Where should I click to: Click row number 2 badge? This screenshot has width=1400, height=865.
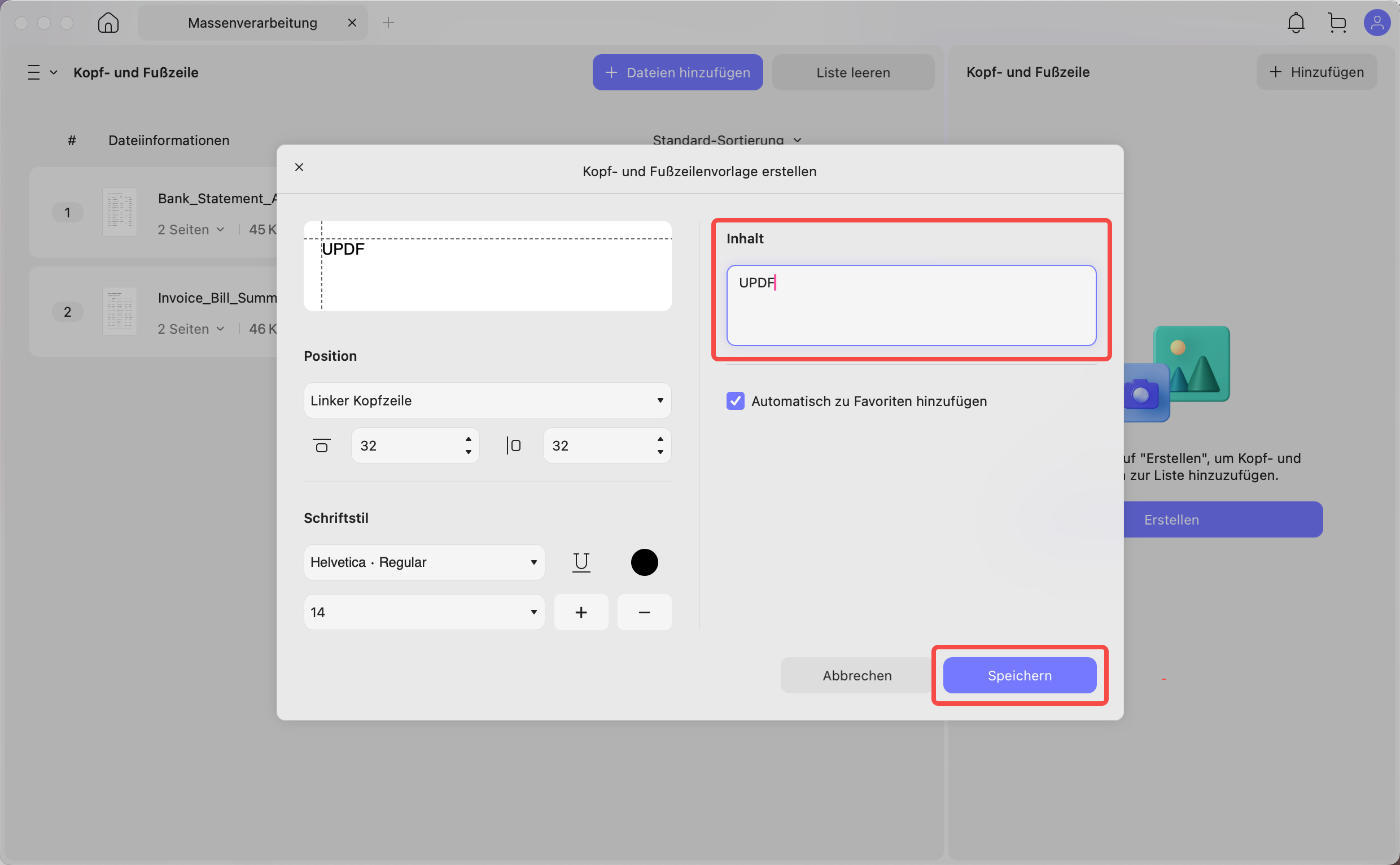click(68, 312)
